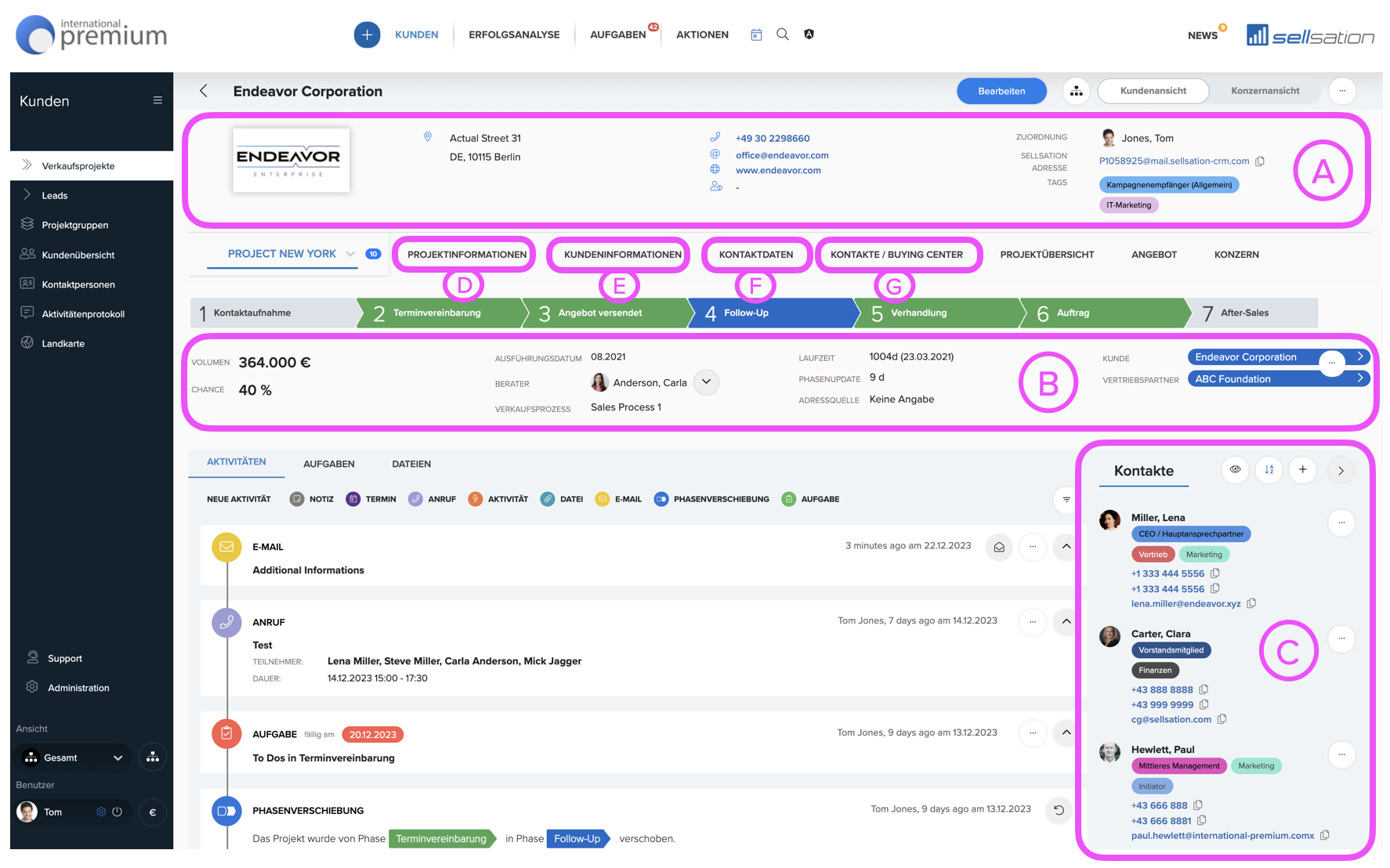Copy the Sellsation address email
Viewport: 1390px width, 868px height.
(1260, 161)
